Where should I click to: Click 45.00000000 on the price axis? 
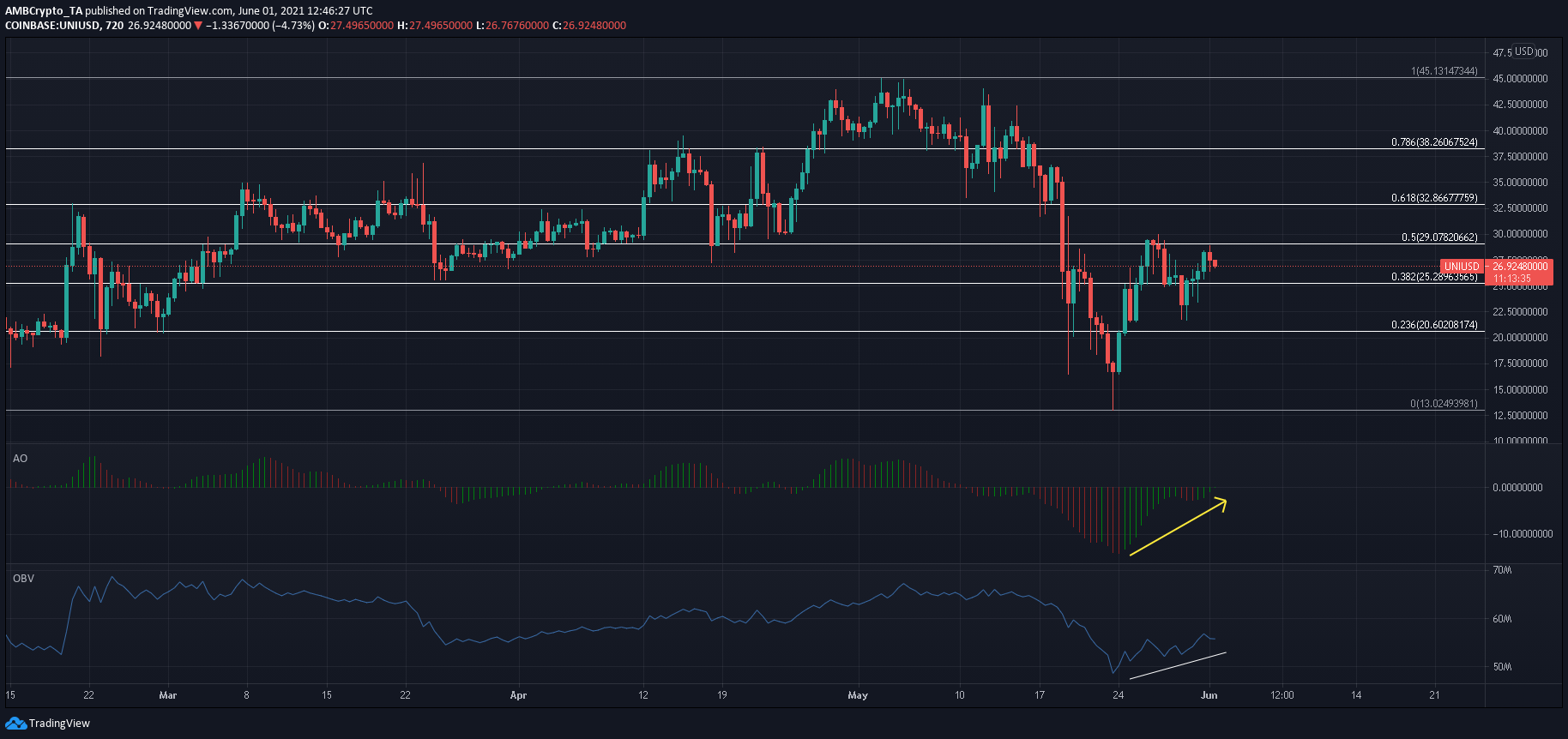pyautogui.click(x=1520, y=79)
